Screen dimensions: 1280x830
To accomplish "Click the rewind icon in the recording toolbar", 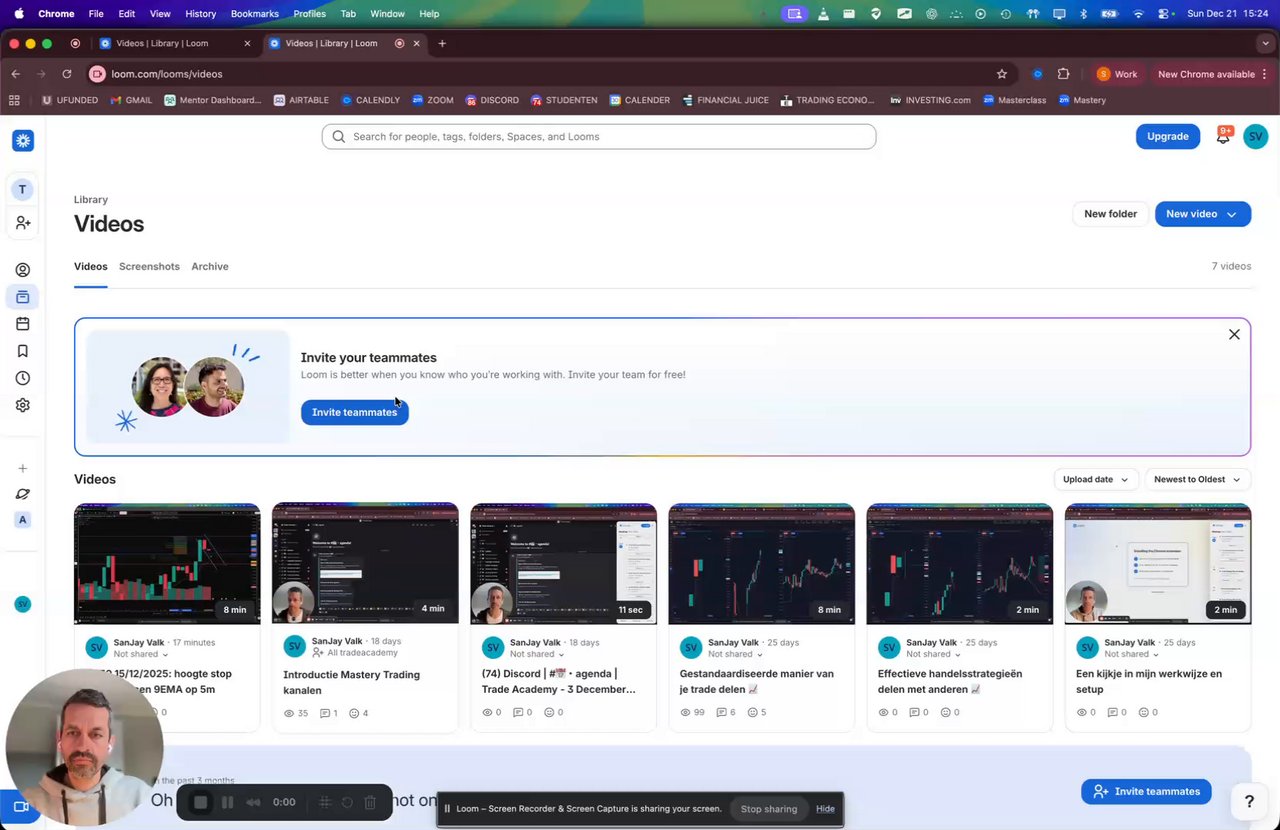I will point(254,802).
